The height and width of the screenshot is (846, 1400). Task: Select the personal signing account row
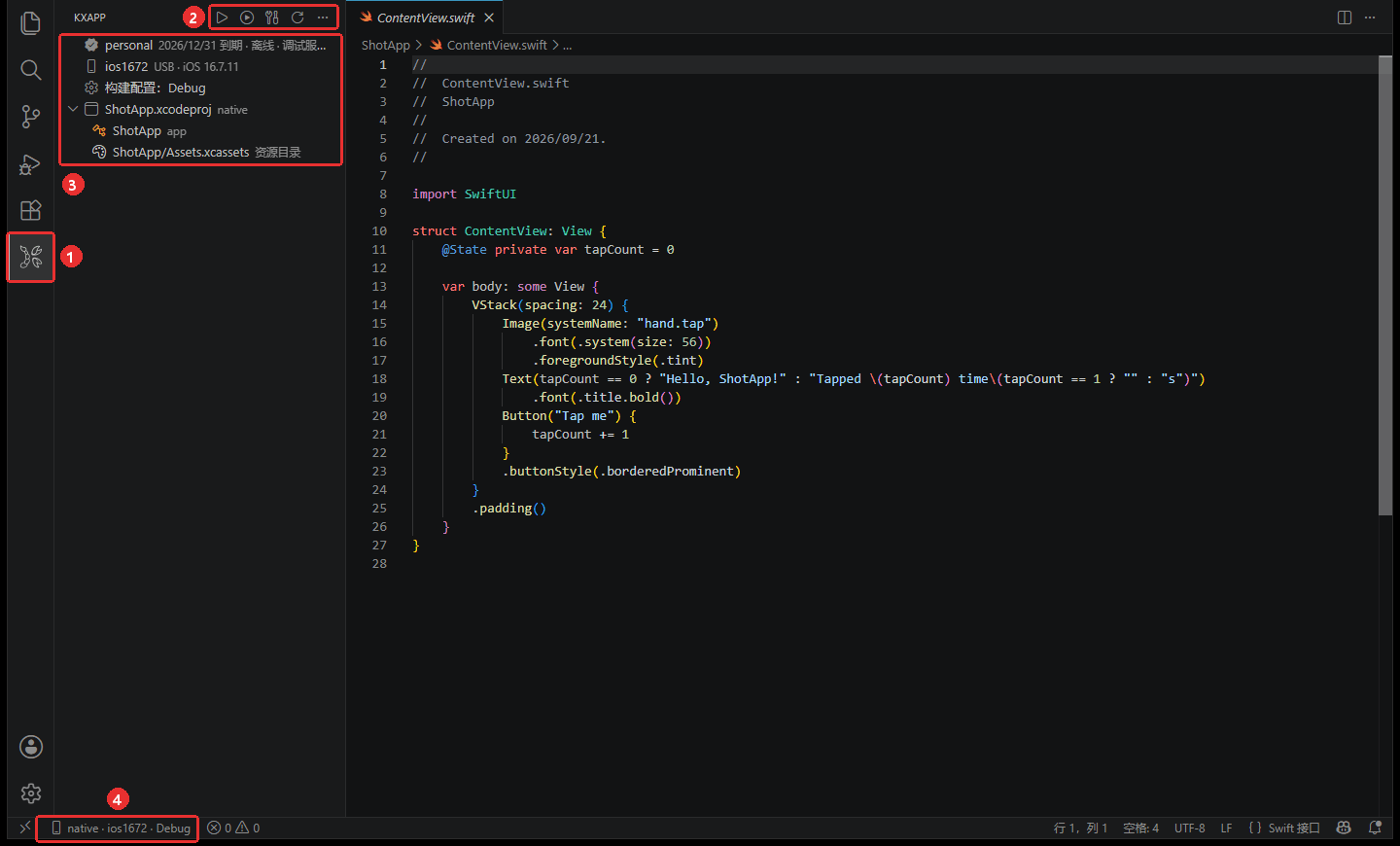[199, 46]
